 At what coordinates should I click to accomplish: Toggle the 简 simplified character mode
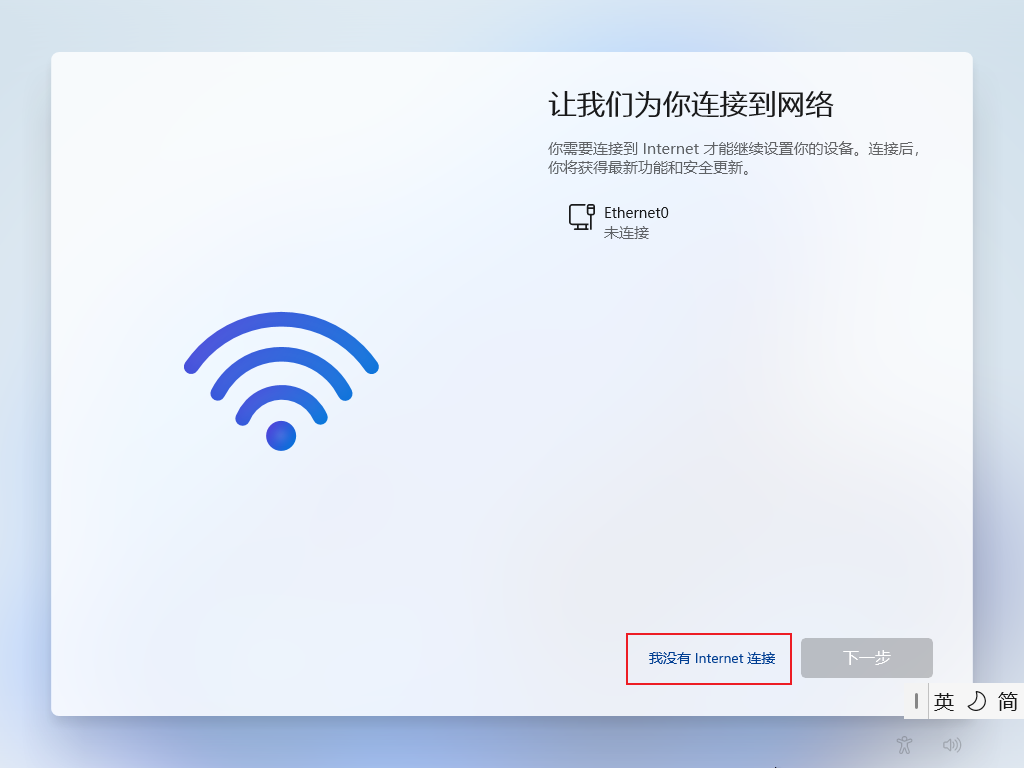pos(1008,701)
